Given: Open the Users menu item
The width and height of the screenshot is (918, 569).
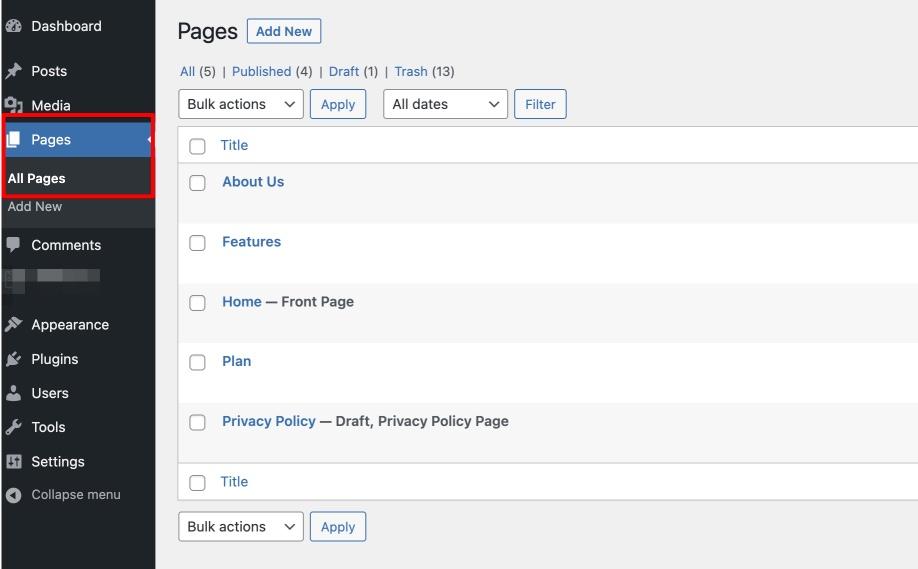Looking at the screenshot, I should tap(50, 393).
